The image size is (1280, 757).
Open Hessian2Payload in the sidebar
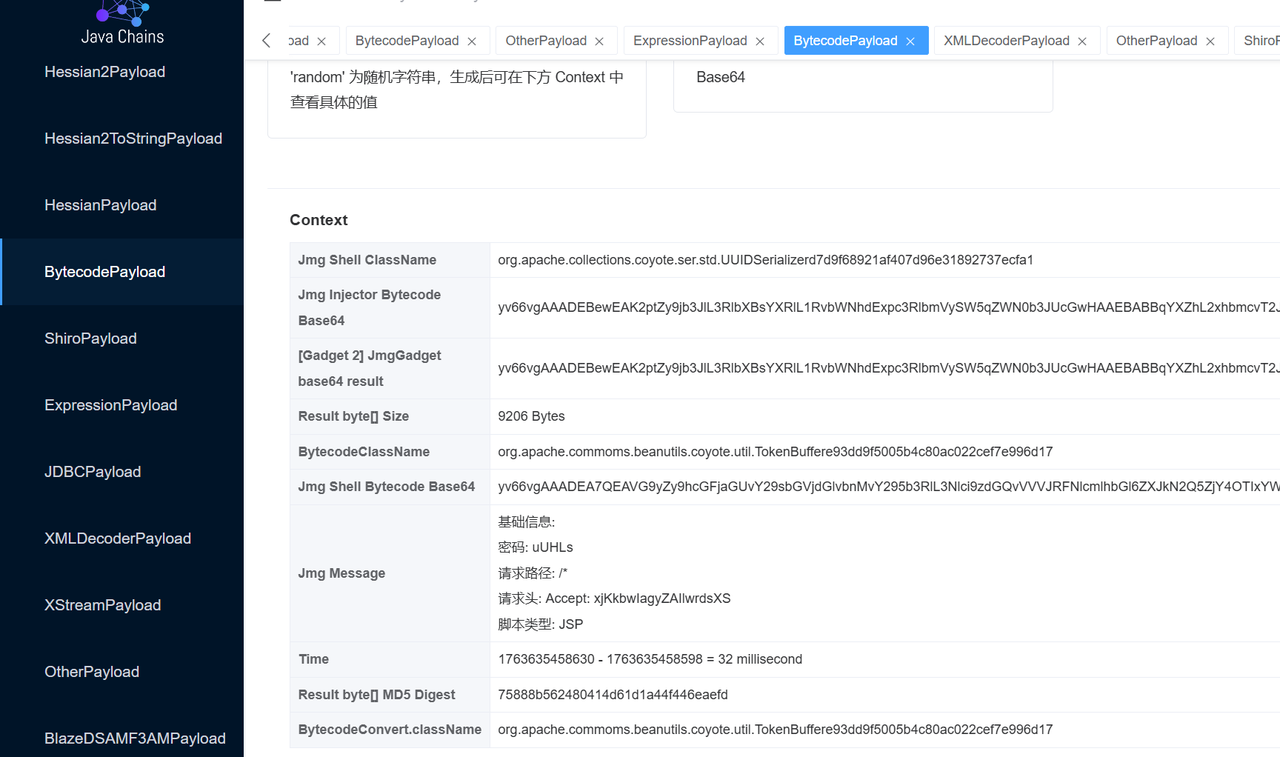(105, 72)
